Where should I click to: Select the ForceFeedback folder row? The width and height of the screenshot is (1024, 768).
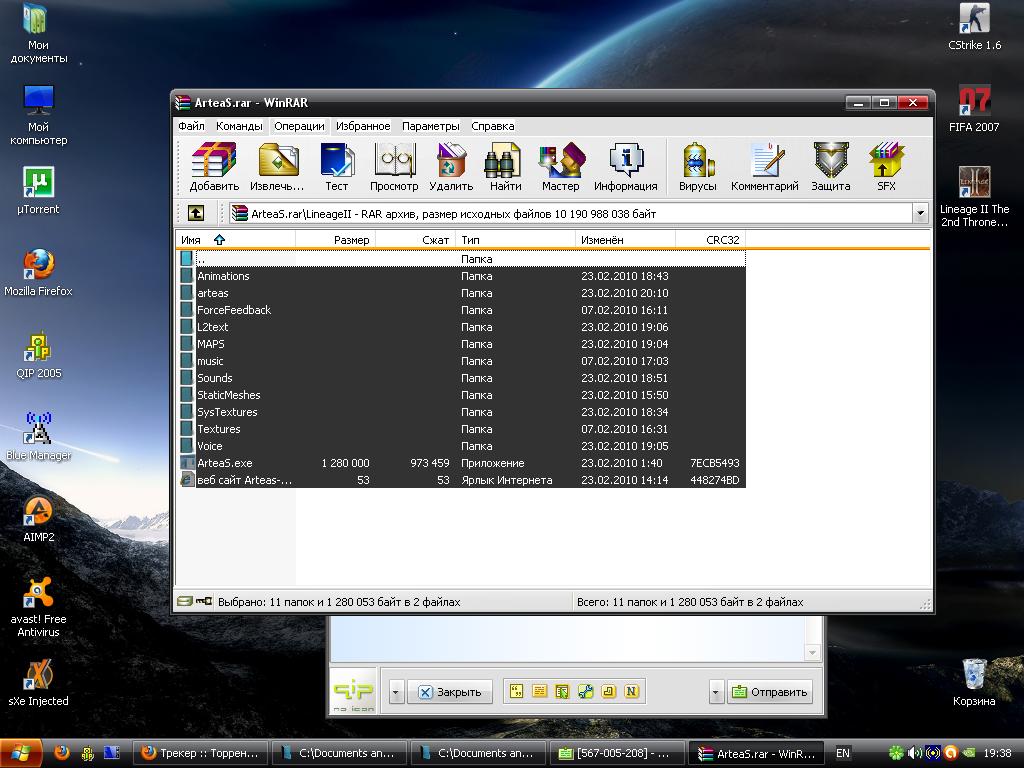pos(462,310)
